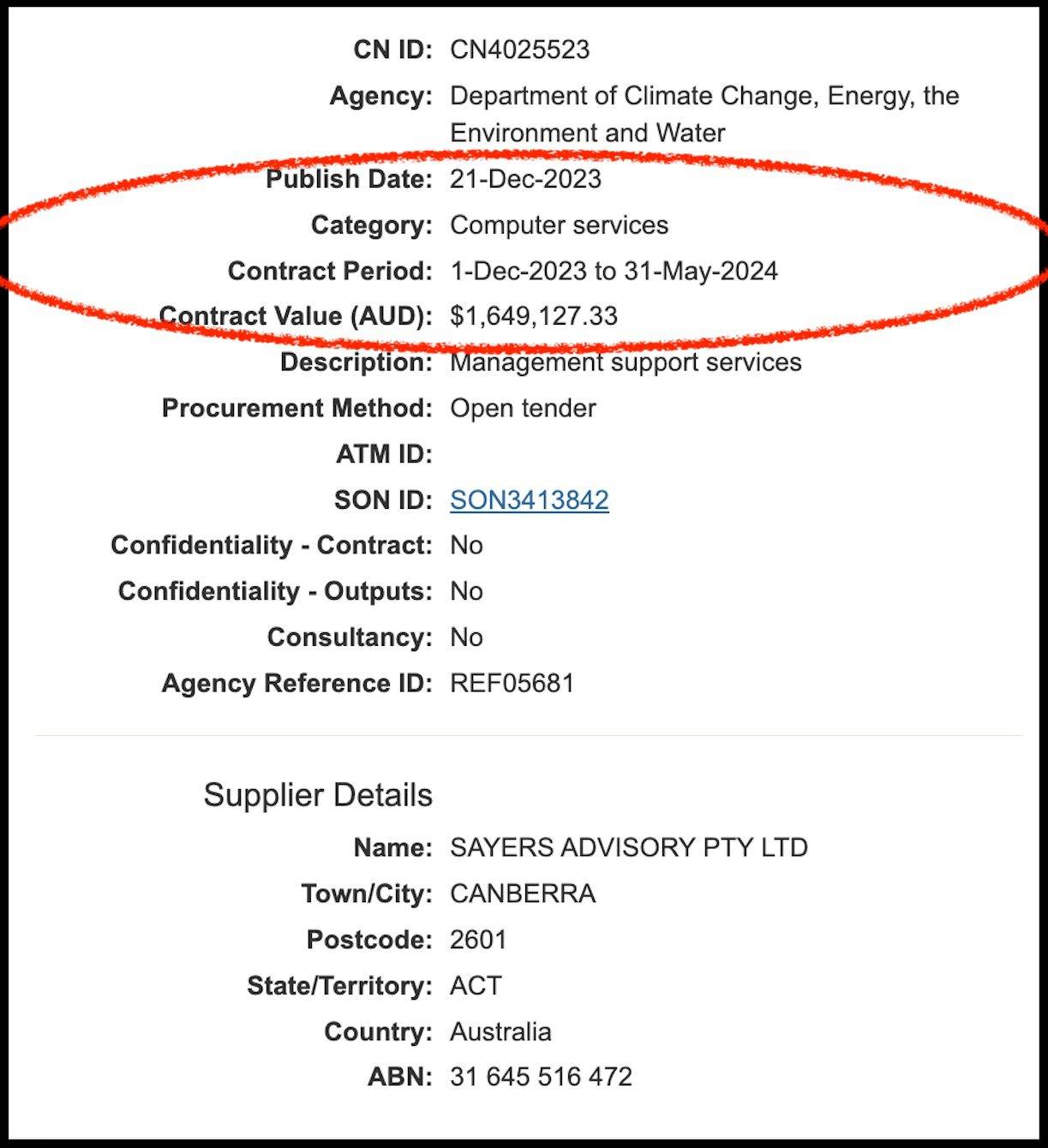
Task: Click the publish date 21-Dec-2023
Action: point(525,179)
